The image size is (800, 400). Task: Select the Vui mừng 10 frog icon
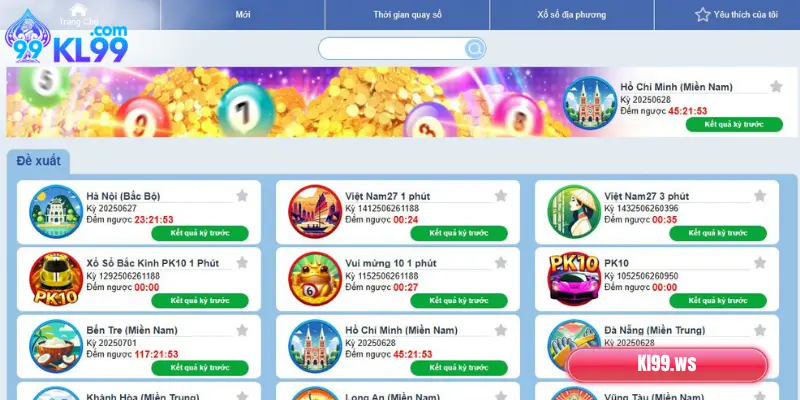pyautogui.click(x=315, y=279)
